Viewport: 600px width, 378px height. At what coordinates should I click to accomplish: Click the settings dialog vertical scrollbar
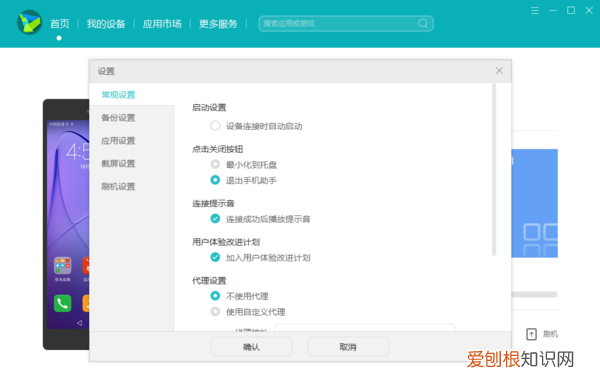(494, 169)
